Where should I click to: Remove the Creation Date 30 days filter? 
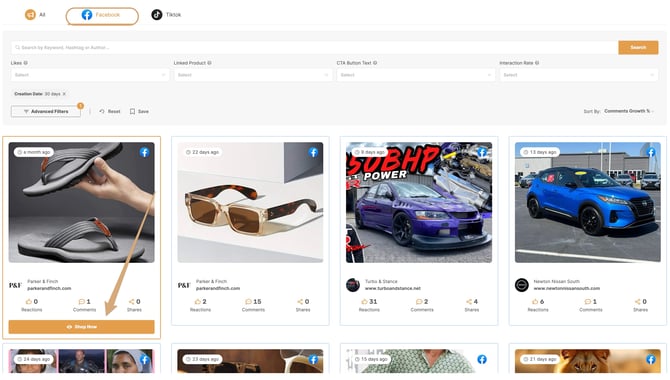[x=64, y=94]
